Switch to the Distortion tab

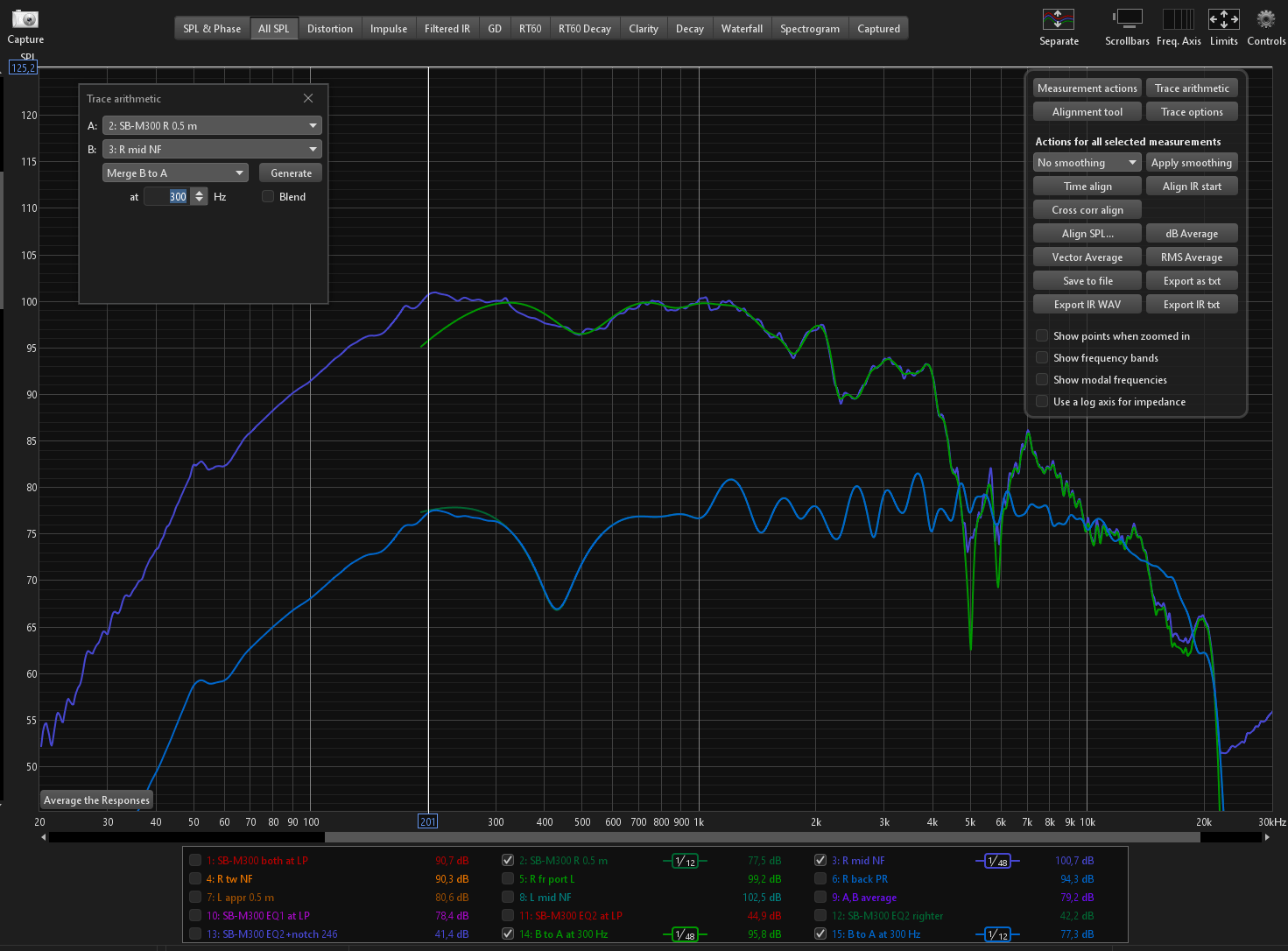(x=330, y=28)
